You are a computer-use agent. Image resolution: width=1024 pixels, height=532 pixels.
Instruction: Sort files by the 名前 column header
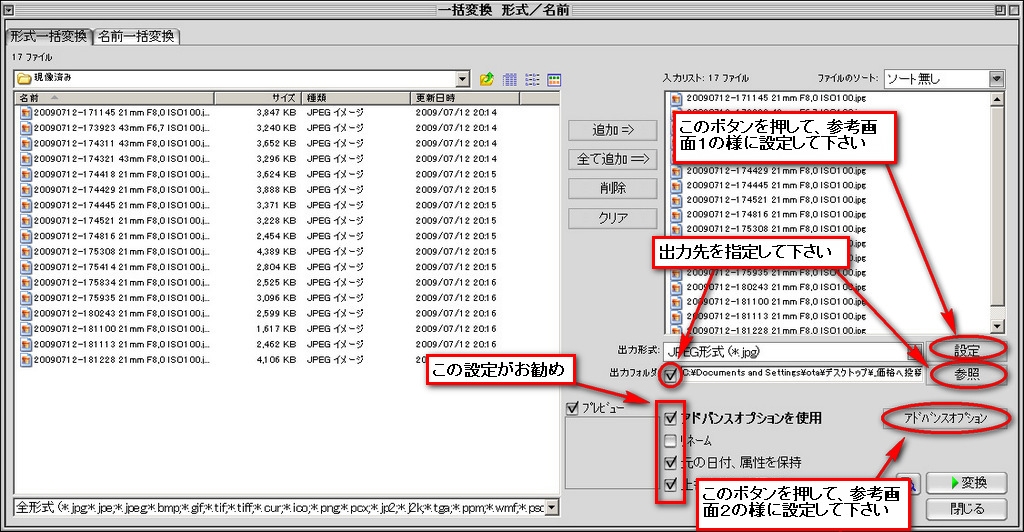[114, 98]
